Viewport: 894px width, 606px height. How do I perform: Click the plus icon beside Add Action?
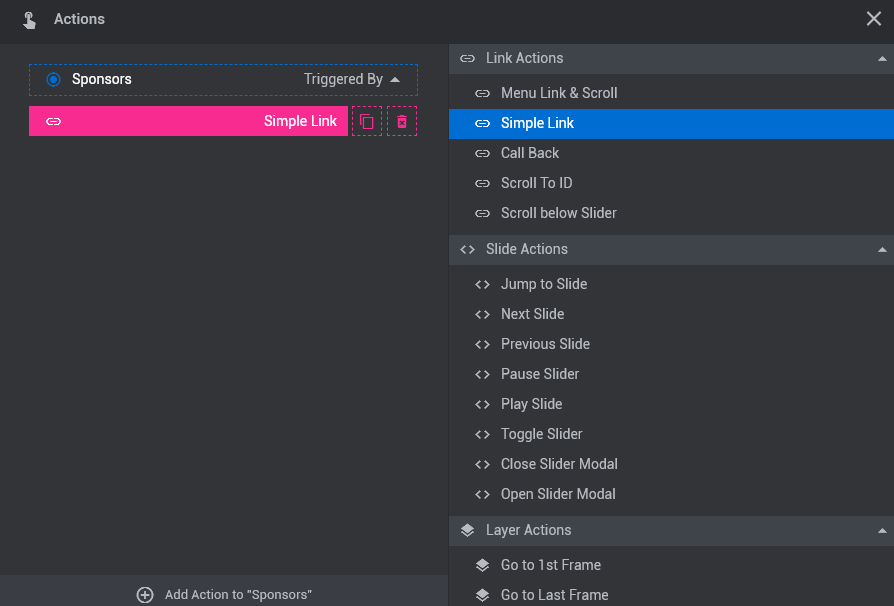145,595
